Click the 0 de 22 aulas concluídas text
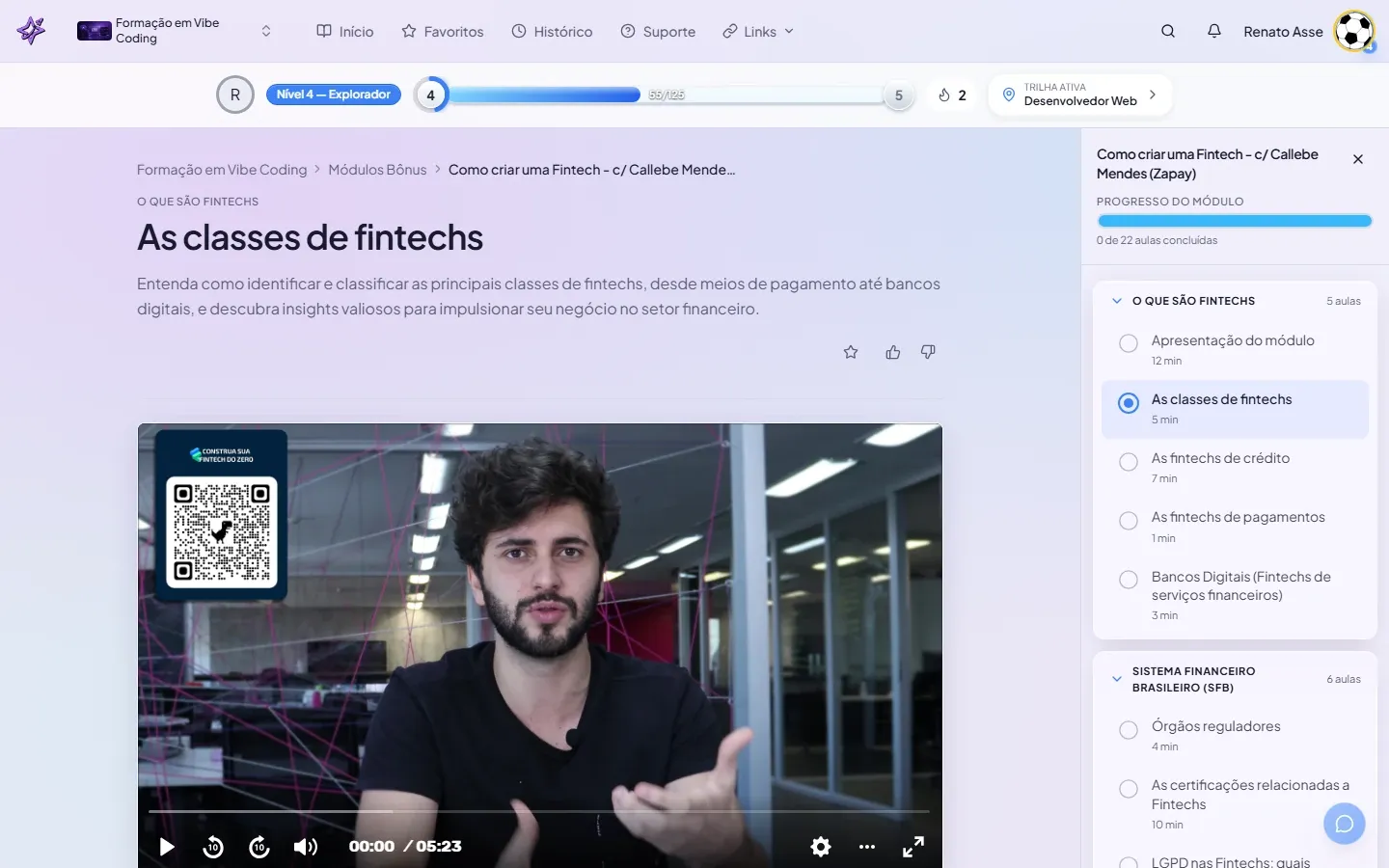The width and height of the screenshot is (1389, 868). coord(1157,240)
